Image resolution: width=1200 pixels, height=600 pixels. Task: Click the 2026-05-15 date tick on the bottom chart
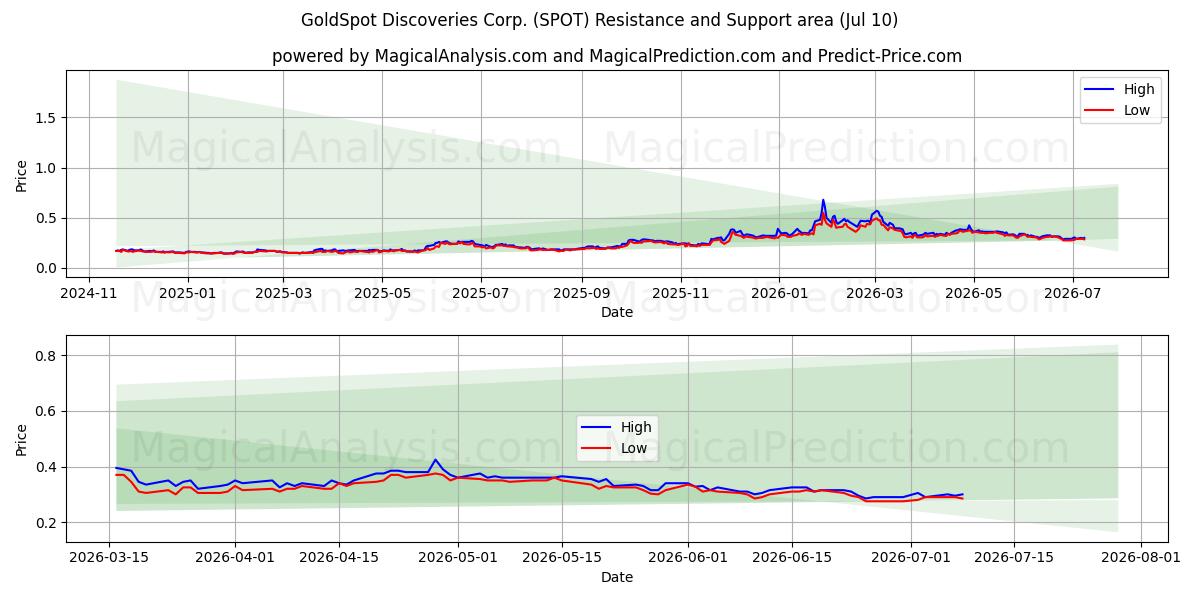point(562,558)
